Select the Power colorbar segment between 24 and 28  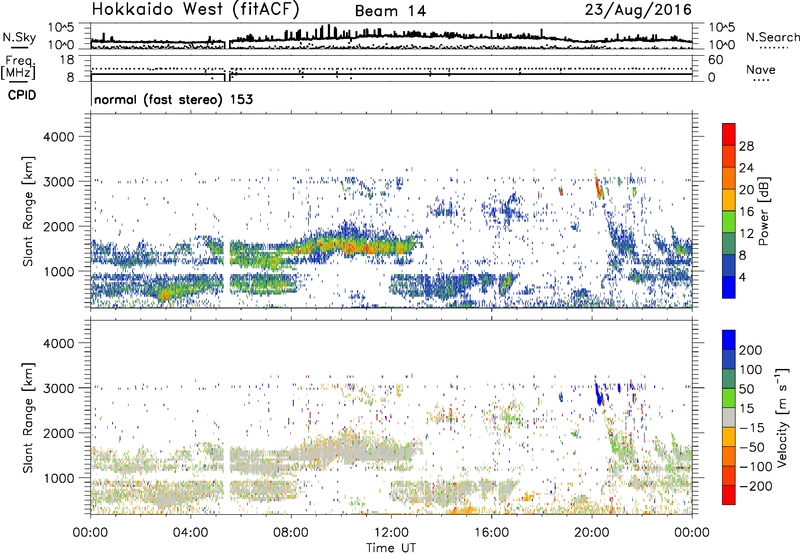tap(729, 156)
